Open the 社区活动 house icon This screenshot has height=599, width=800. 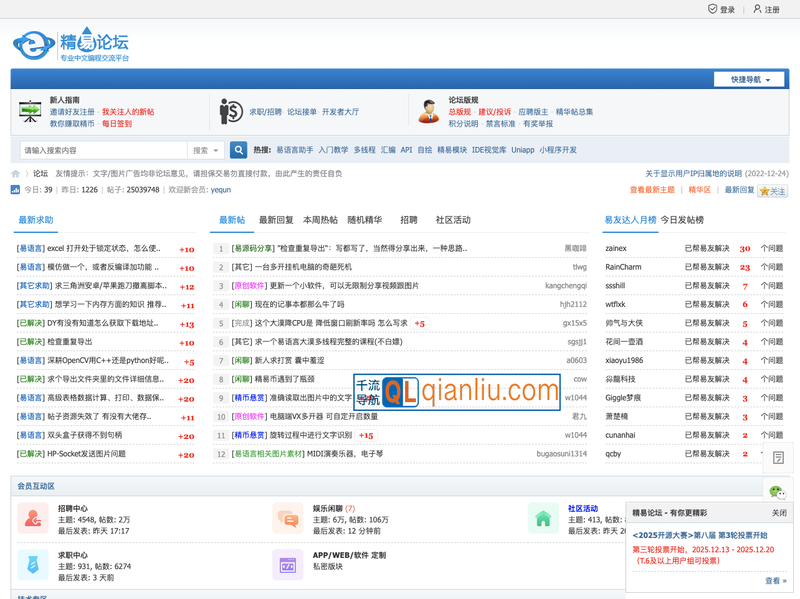pos(543,519)
